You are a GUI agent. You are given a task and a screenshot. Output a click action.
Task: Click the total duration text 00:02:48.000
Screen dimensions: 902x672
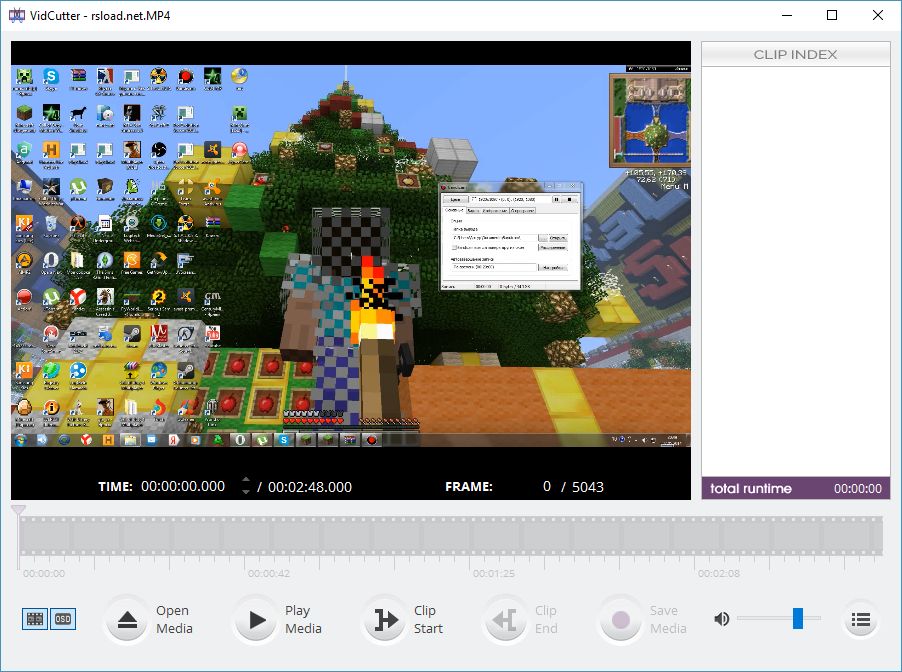click(x=310, y=487)
